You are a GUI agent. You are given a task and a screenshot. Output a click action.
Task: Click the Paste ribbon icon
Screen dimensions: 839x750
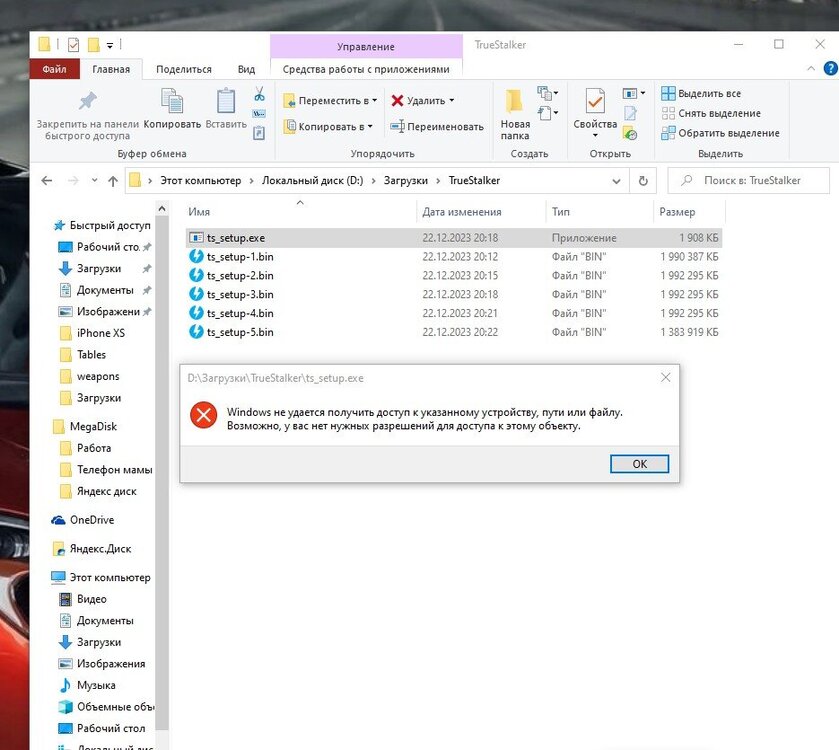(x=226, y=101)
